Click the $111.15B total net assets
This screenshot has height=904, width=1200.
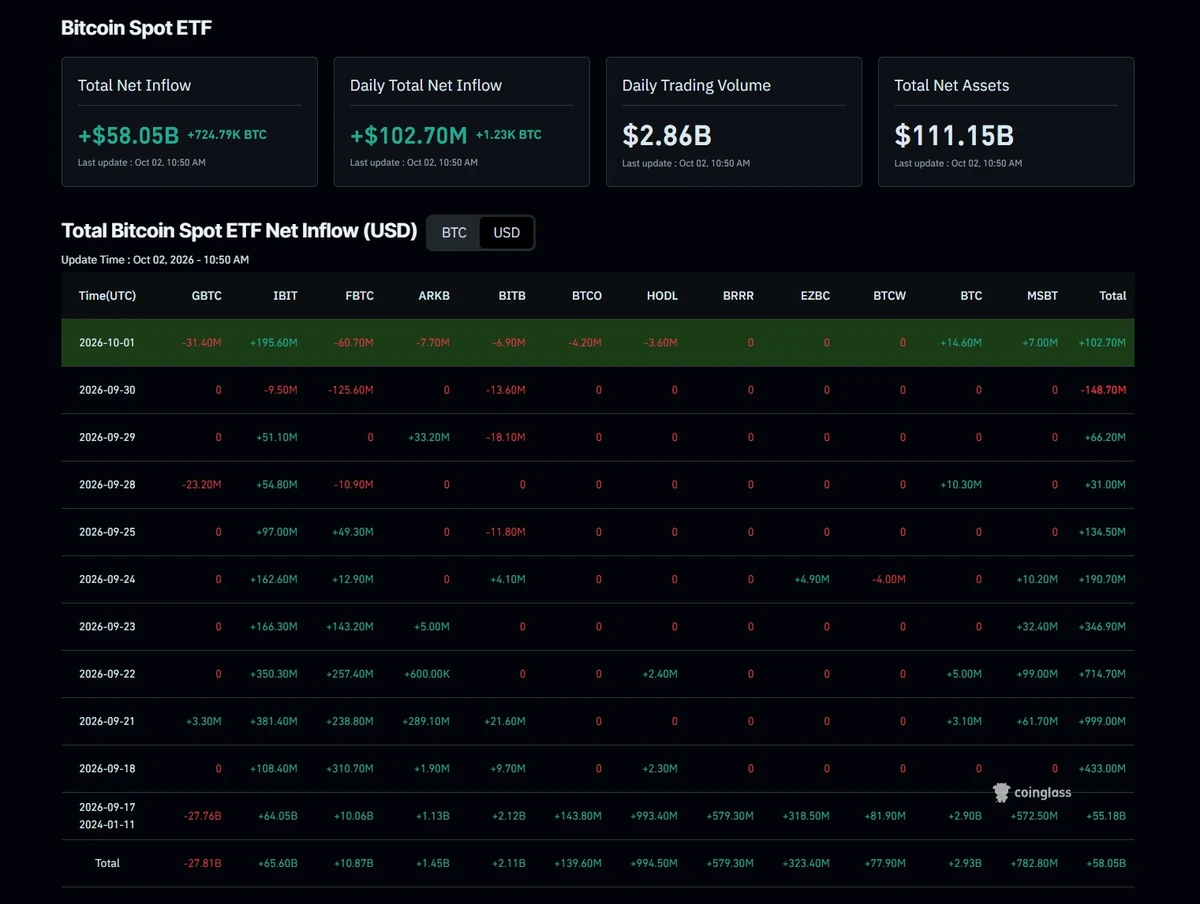click(954, 135)
